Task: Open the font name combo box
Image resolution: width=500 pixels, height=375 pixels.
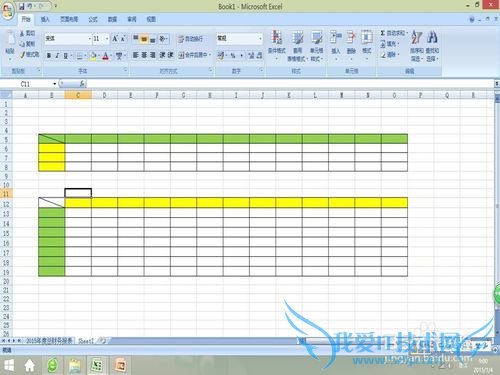Action: 68,39
